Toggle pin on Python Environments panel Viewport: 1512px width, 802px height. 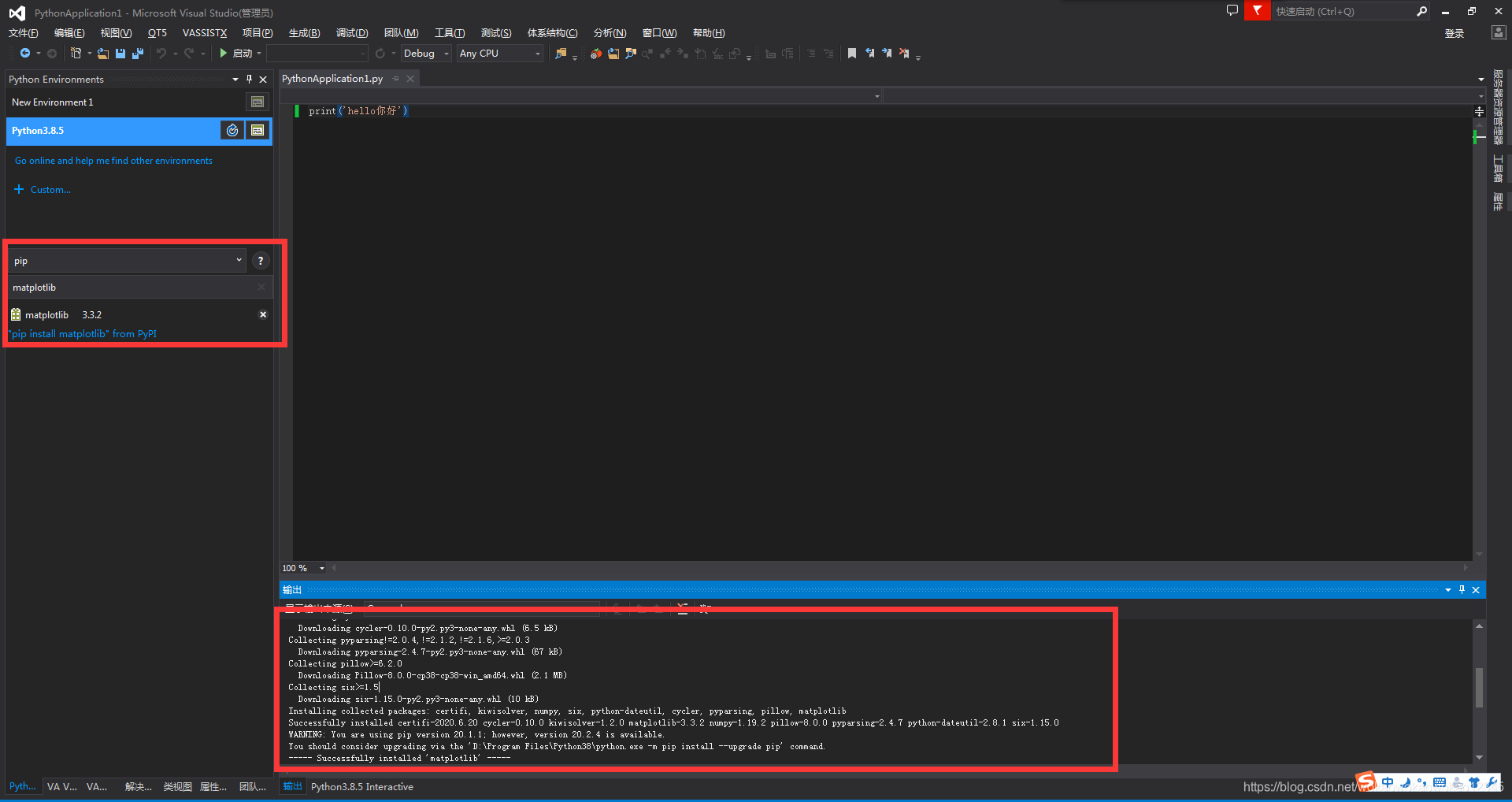pos(250,80)
